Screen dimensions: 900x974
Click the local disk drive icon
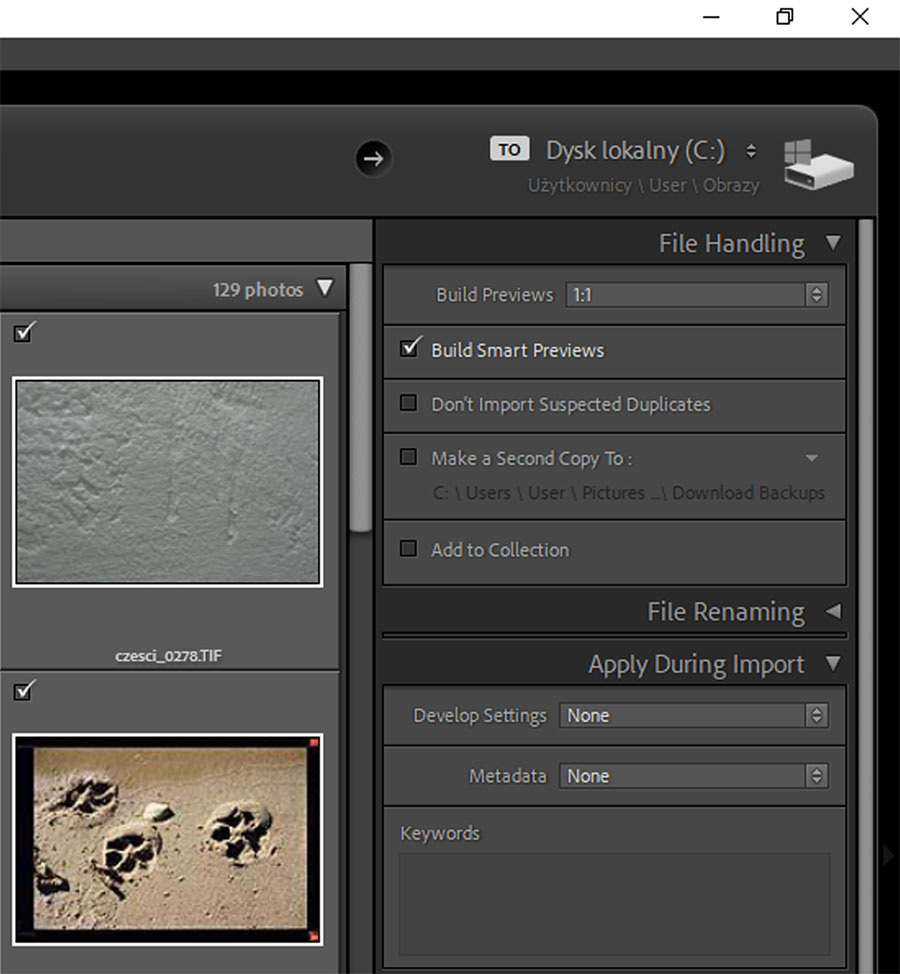(x=818, y=166)
